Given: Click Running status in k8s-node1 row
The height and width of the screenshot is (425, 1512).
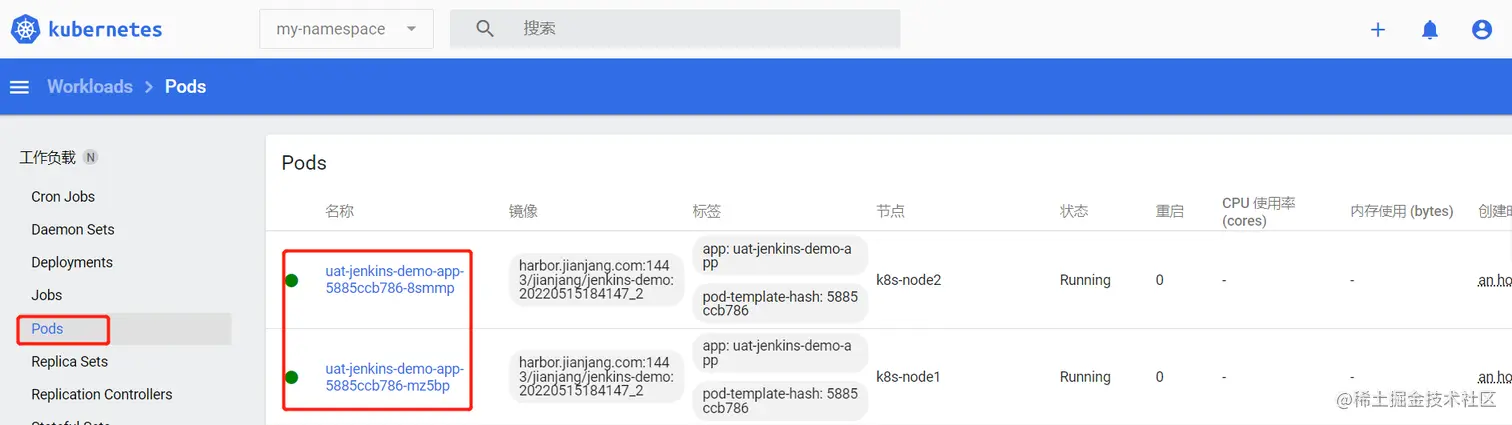Looking at the screenshot, I should 1085,377.
